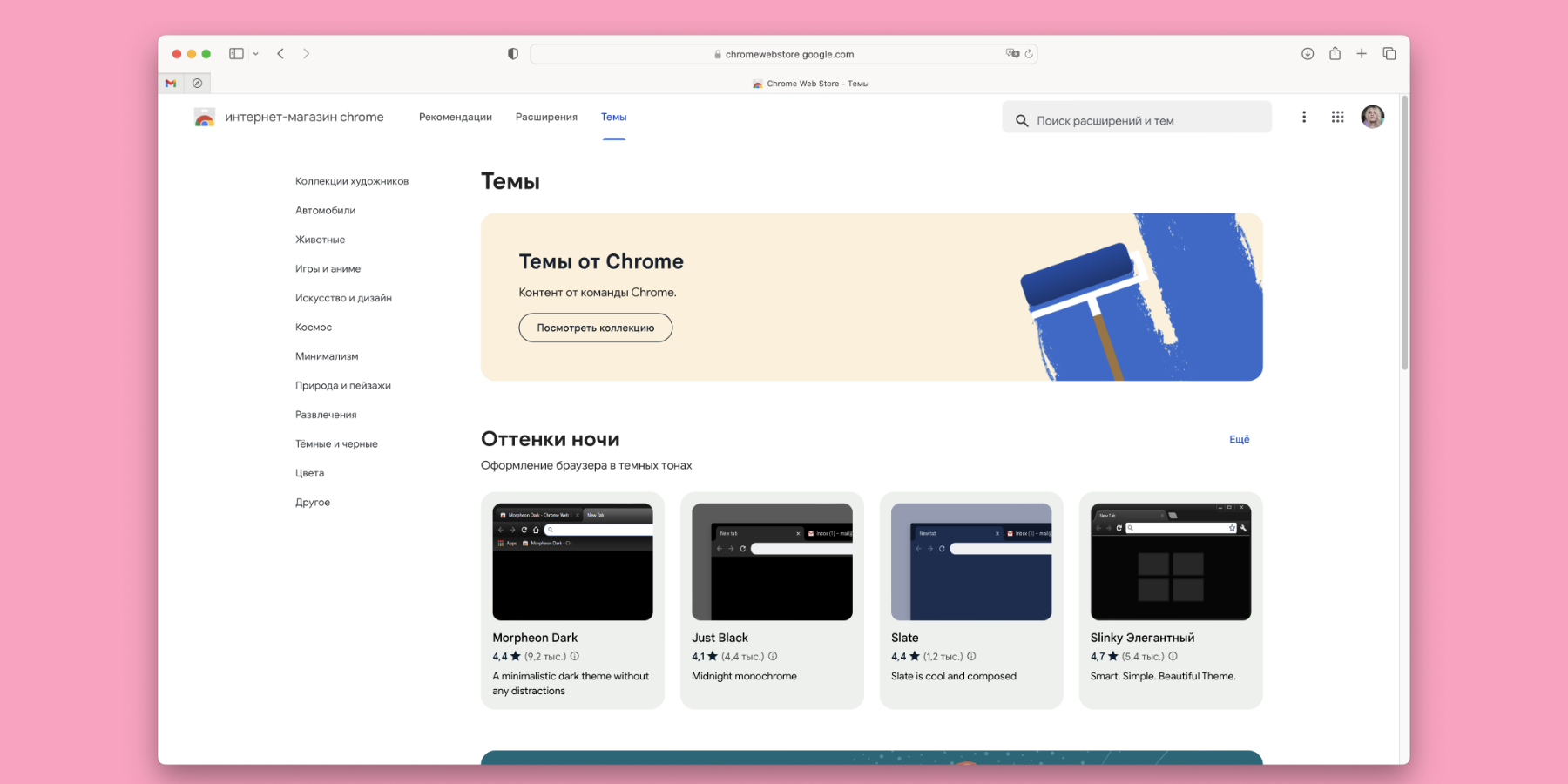This screenshot has width=1568, height=784.
Task: Click the translate page icon in address bar
Action: click(x=1012, y=54)
